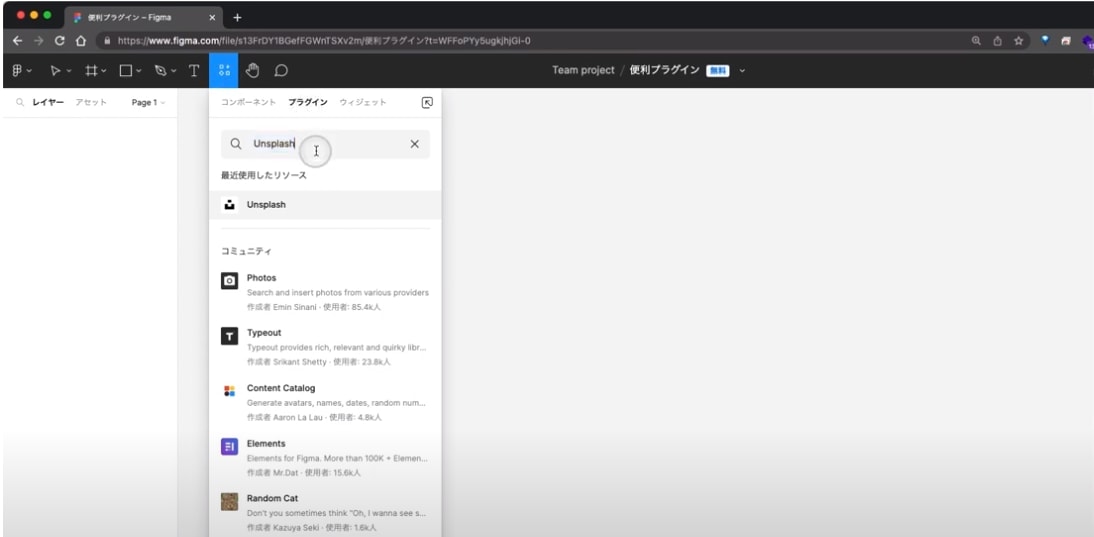1094x537 pixels.
Task: Expand Frame tool options chevron
Action: pyautogui.click(x=104, y=71)
